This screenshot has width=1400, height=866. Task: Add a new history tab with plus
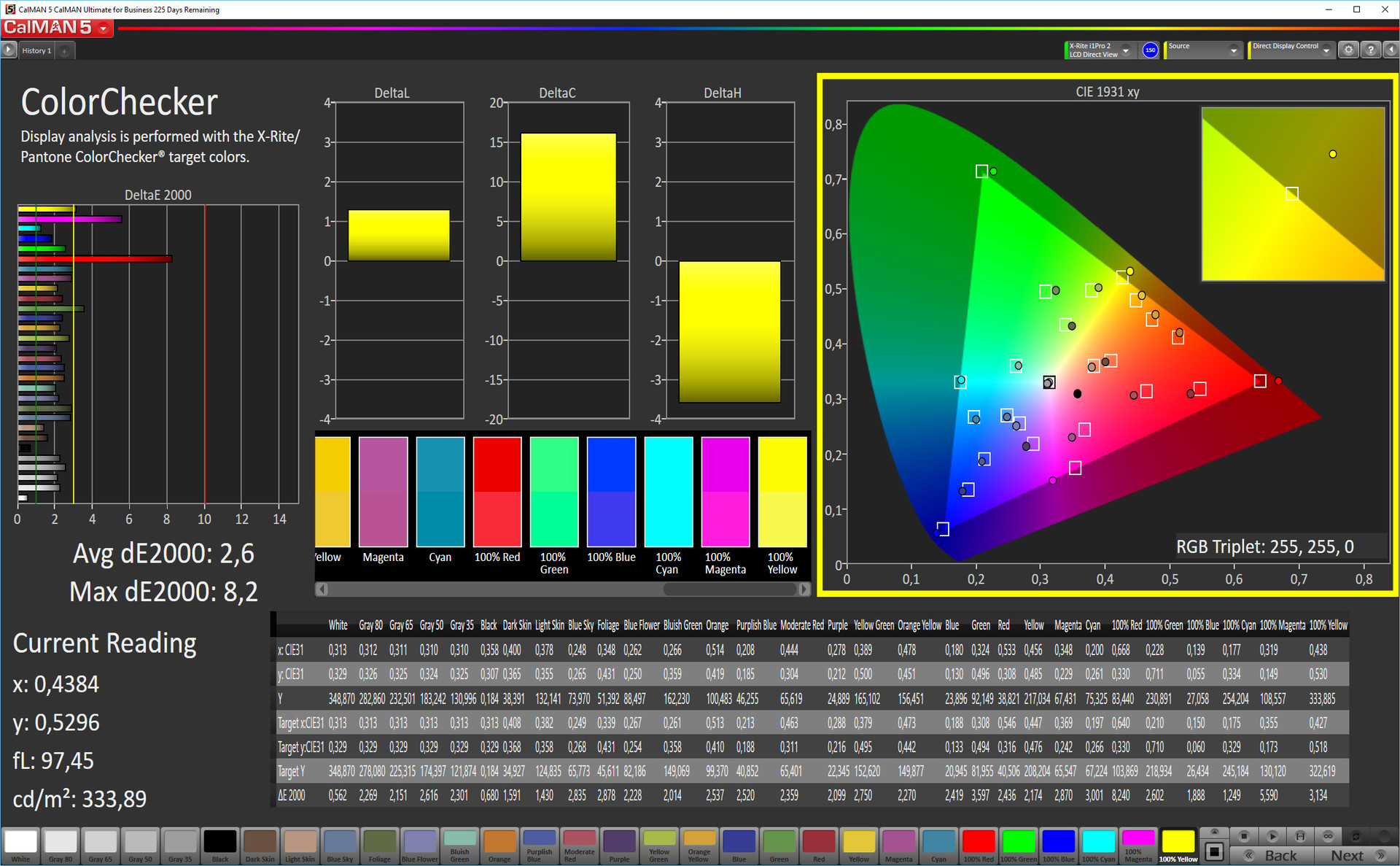click(64, 50)
